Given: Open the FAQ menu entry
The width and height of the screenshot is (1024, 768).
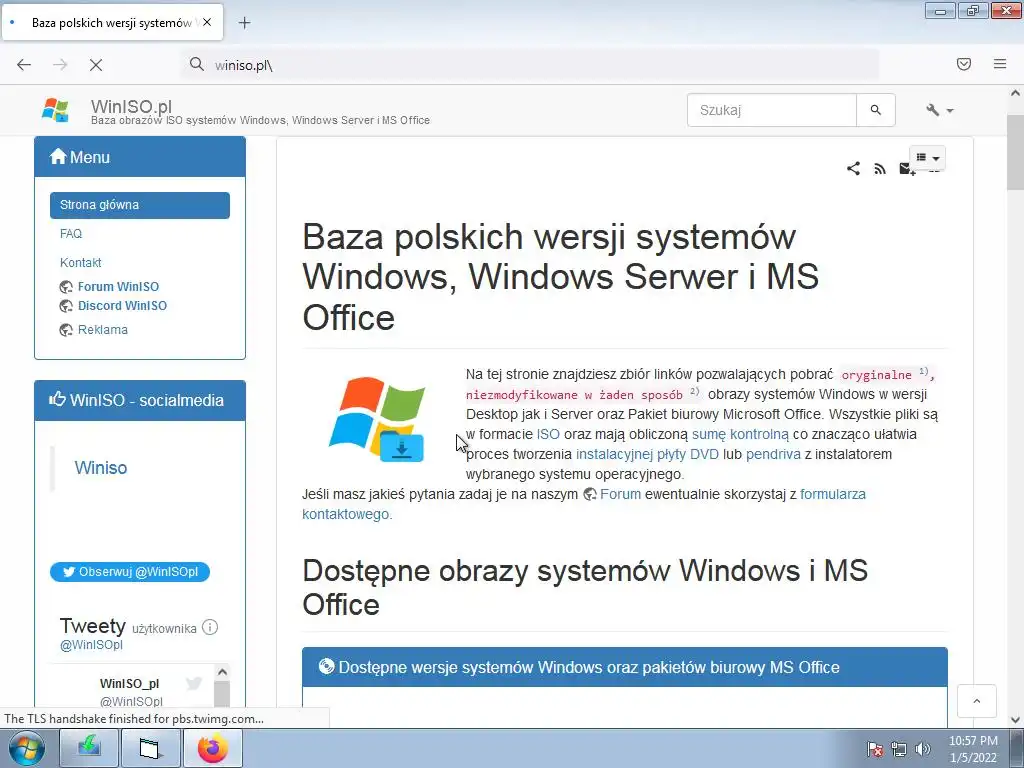Looking at the screenshot, I should 71,234.
